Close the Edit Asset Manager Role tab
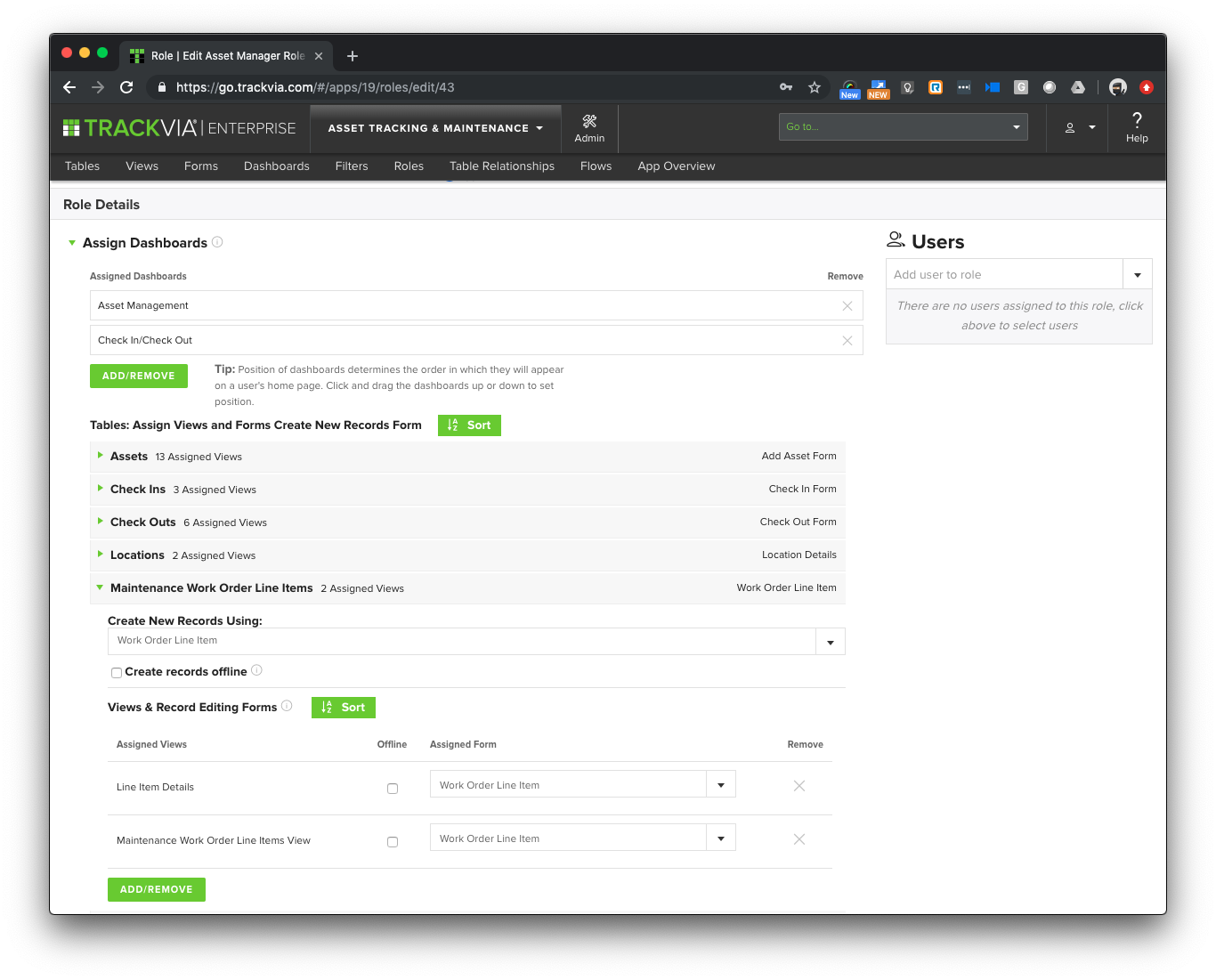Image resolution: width=1216 pixels, height=980 pixels. coord(319,56)
